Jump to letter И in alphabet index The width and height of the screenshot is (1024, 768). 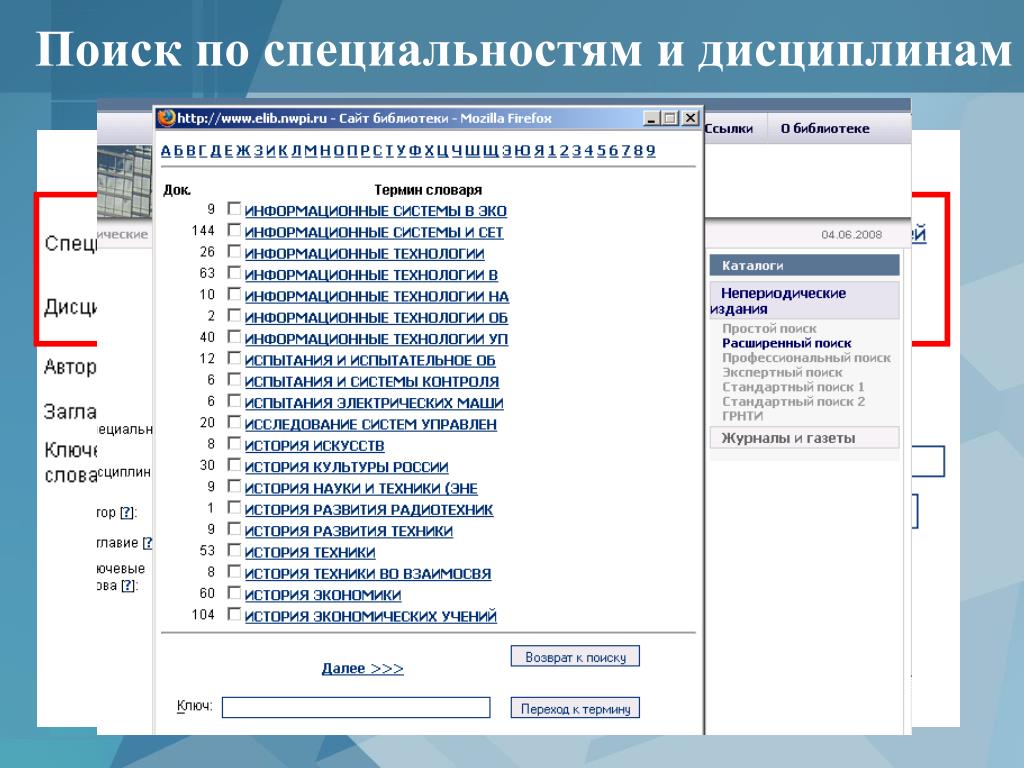click(x=270, y=151)
